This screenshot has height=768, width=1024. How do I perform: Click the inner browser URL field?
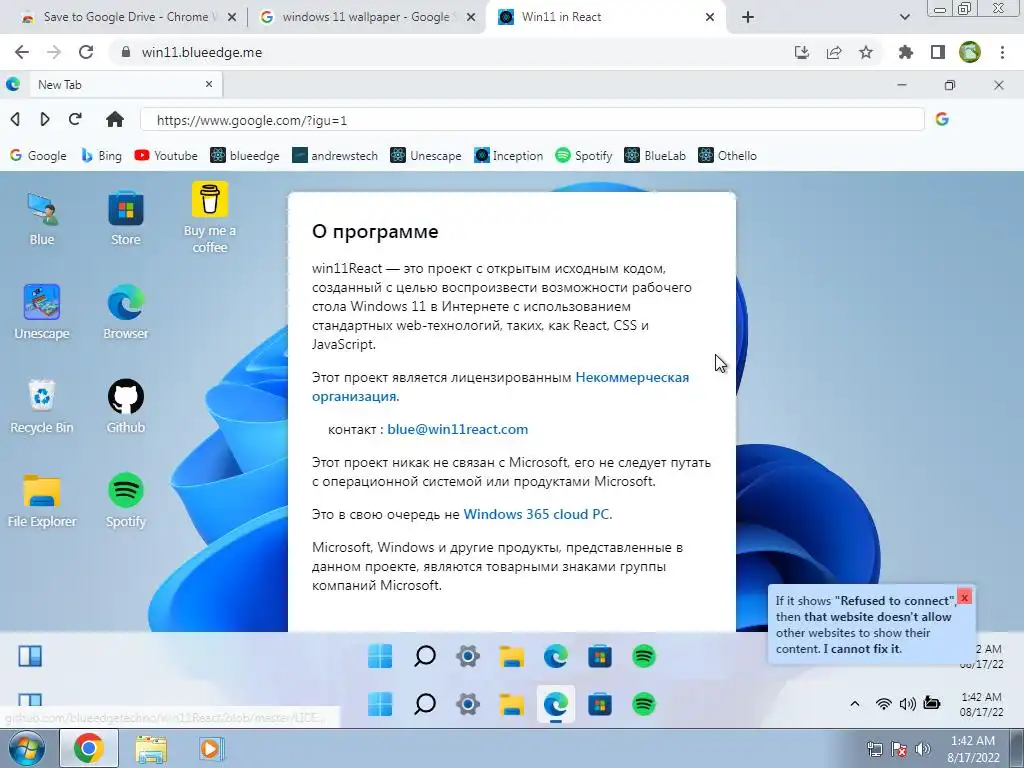[x=532, y=120]
